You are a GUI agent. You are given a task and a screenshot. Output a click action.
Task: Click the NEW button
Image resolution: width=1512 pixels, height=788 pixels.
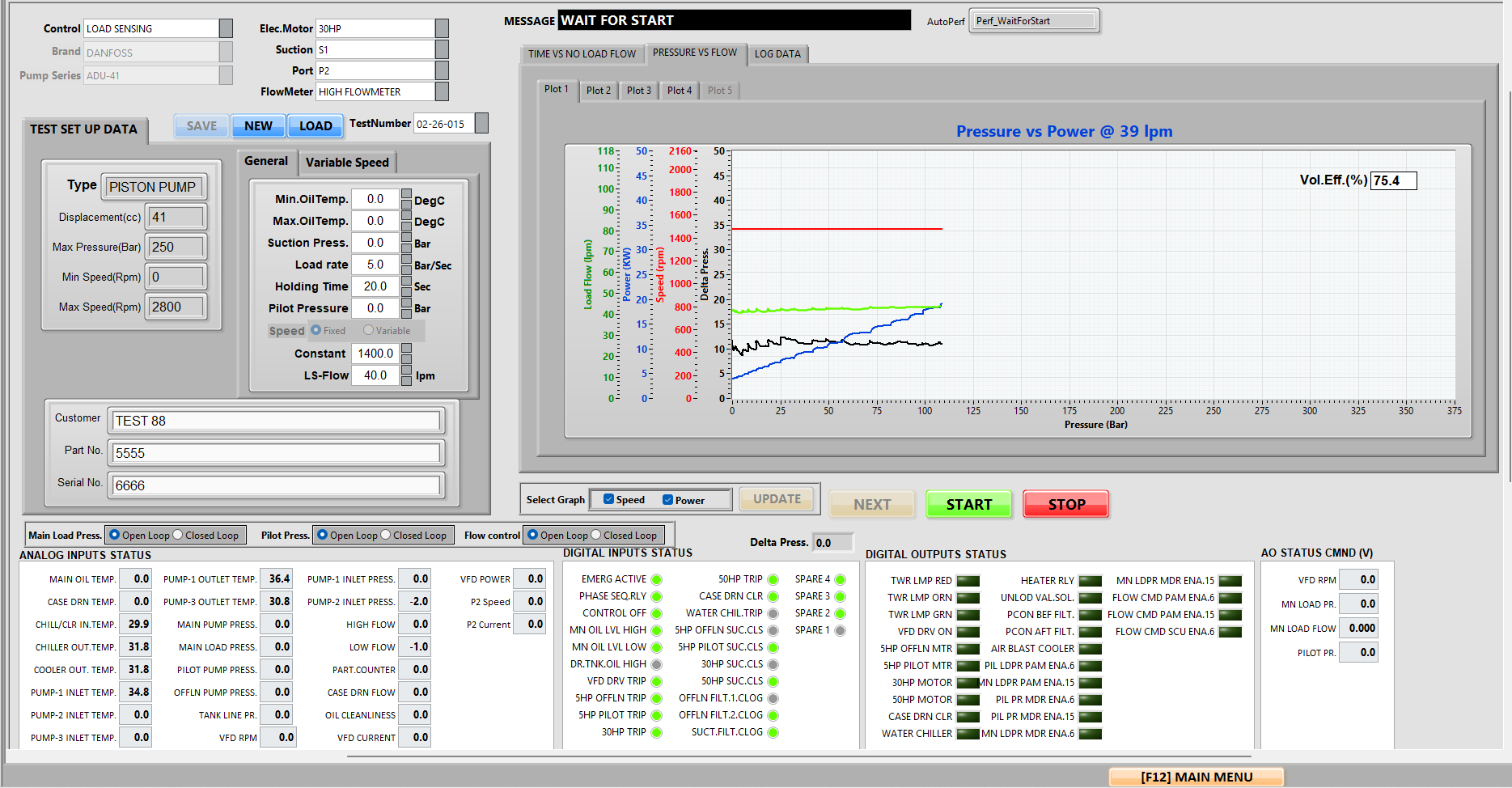click(x=258, y=126)
